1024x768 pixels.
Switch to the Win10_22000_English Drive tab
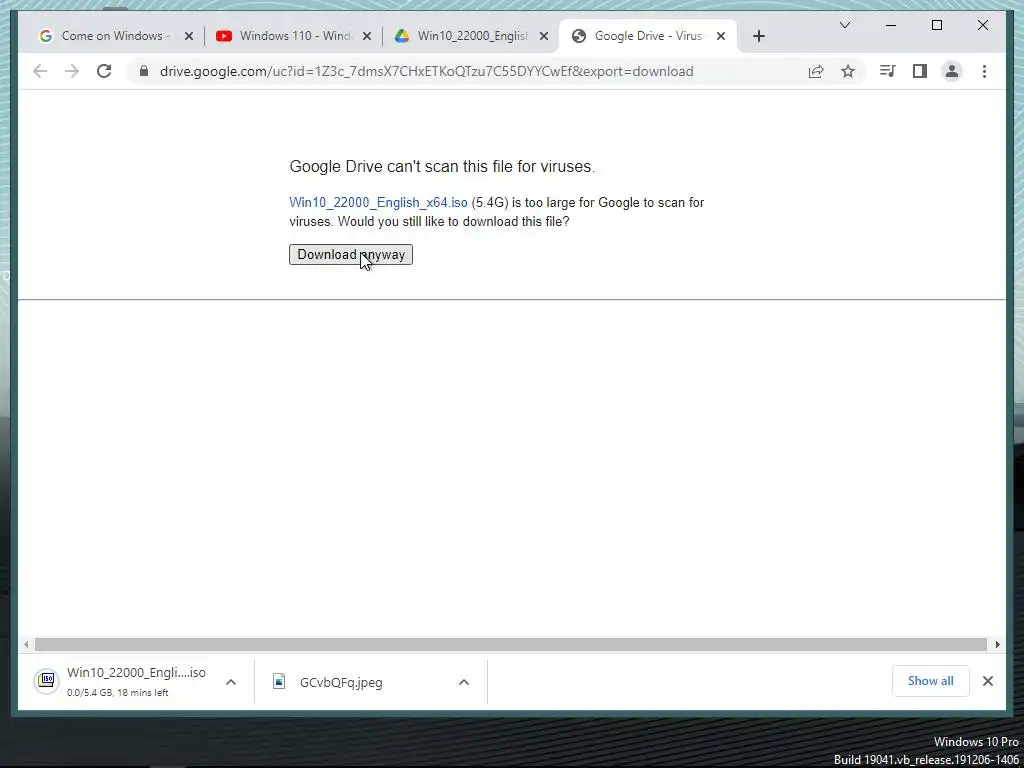click(472, 36)
